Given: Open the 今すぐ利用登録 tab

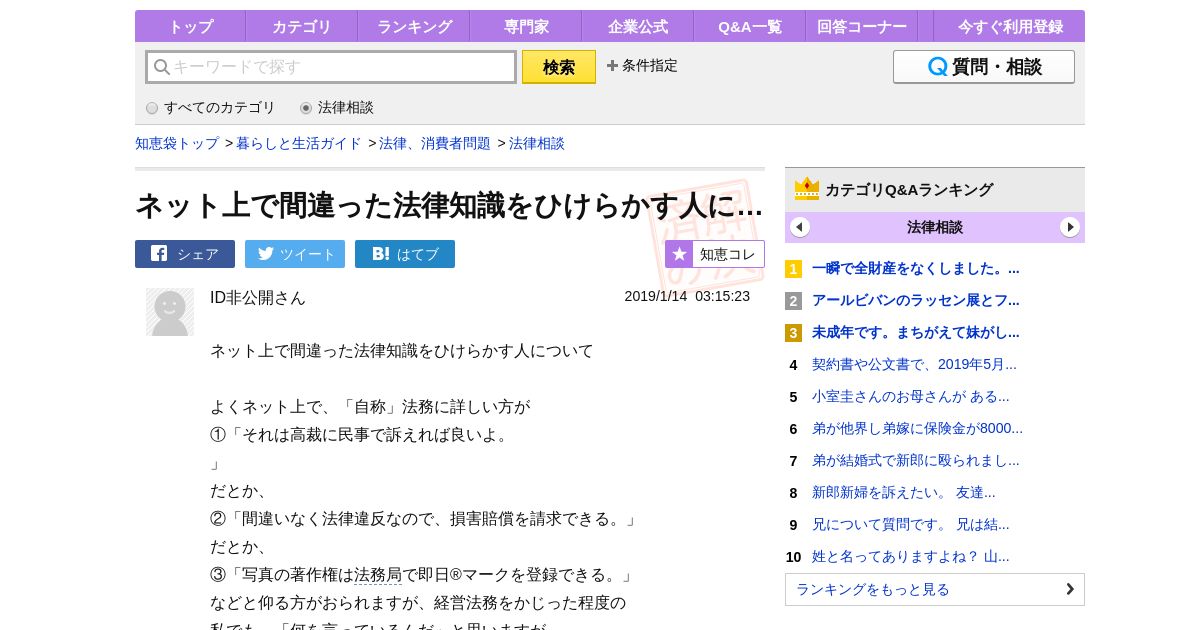Looking at the screenshot, I should [x=1009, y=27].
